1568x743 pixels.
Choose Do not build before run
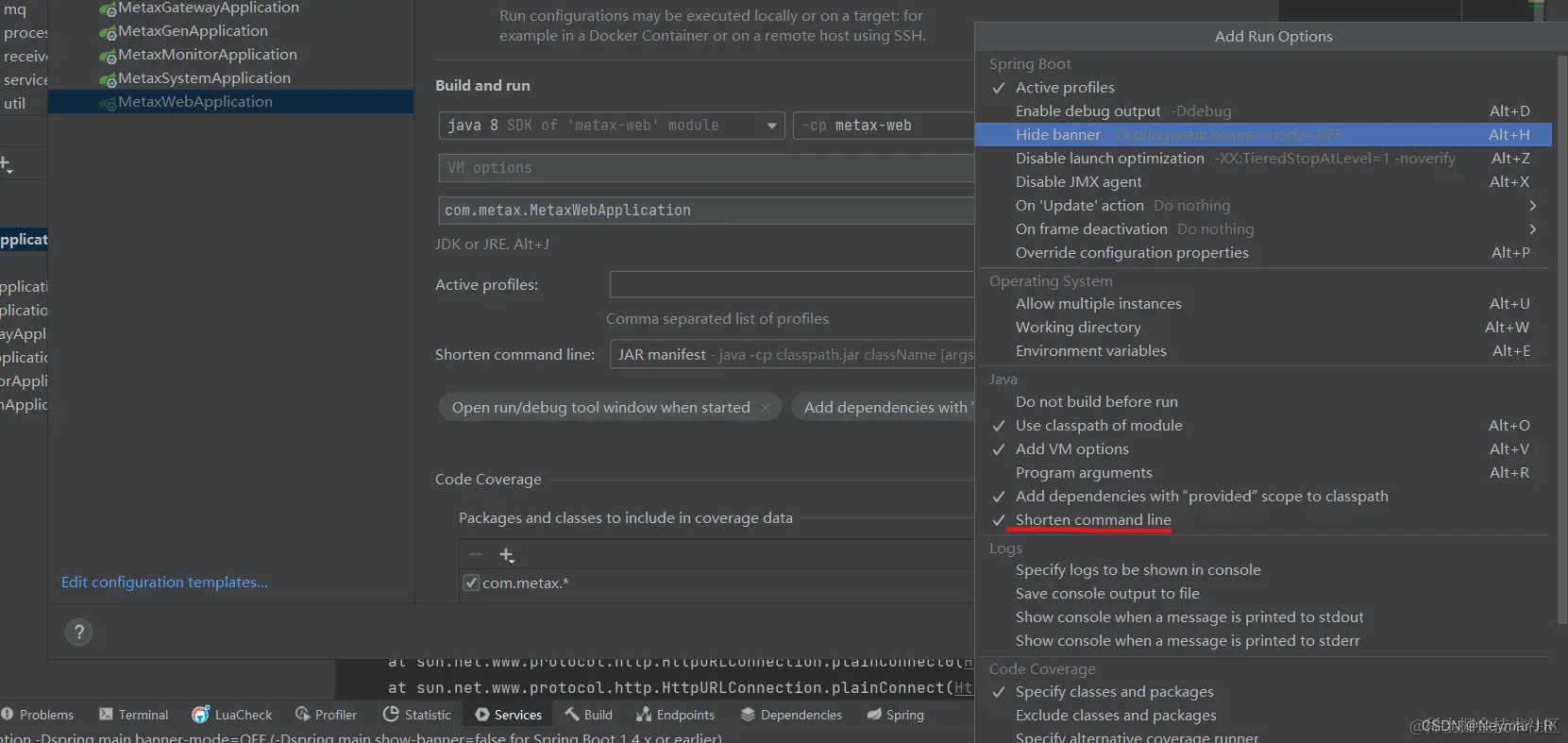[x=1262, y=402]
